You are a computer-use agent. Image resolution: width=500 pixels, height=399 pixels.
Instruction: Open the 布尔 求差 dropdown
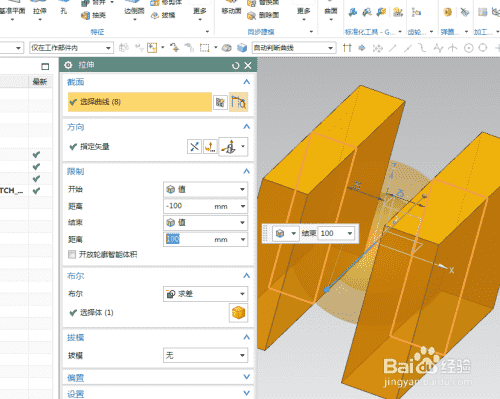[x=205, y=294]
